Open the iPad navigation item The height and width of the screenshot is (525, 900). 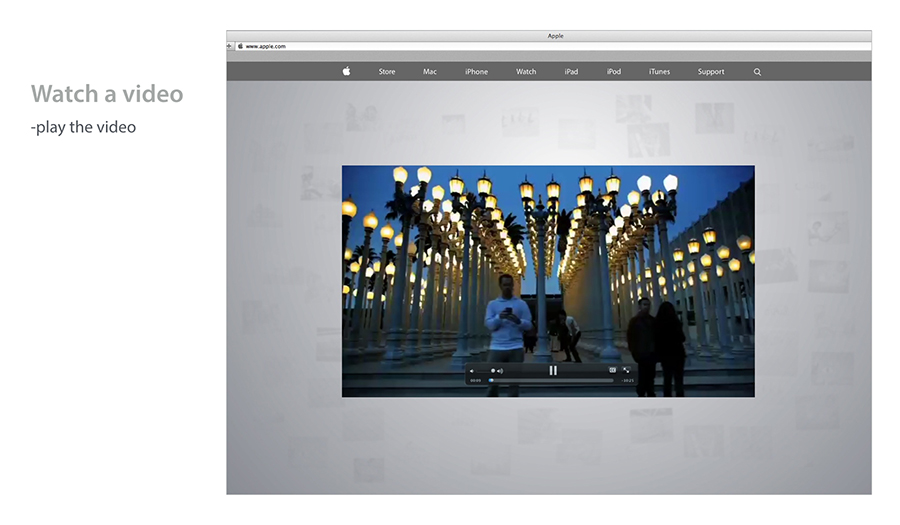tap(571, 72)
